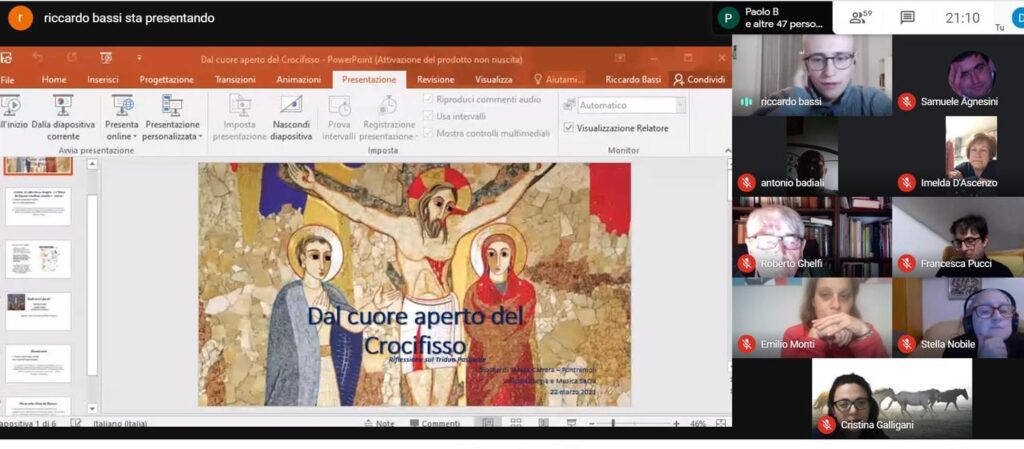The image size is (1024, 449).
Task: Click the Normal view icon in status bar
Action: (x=487, y=423)
